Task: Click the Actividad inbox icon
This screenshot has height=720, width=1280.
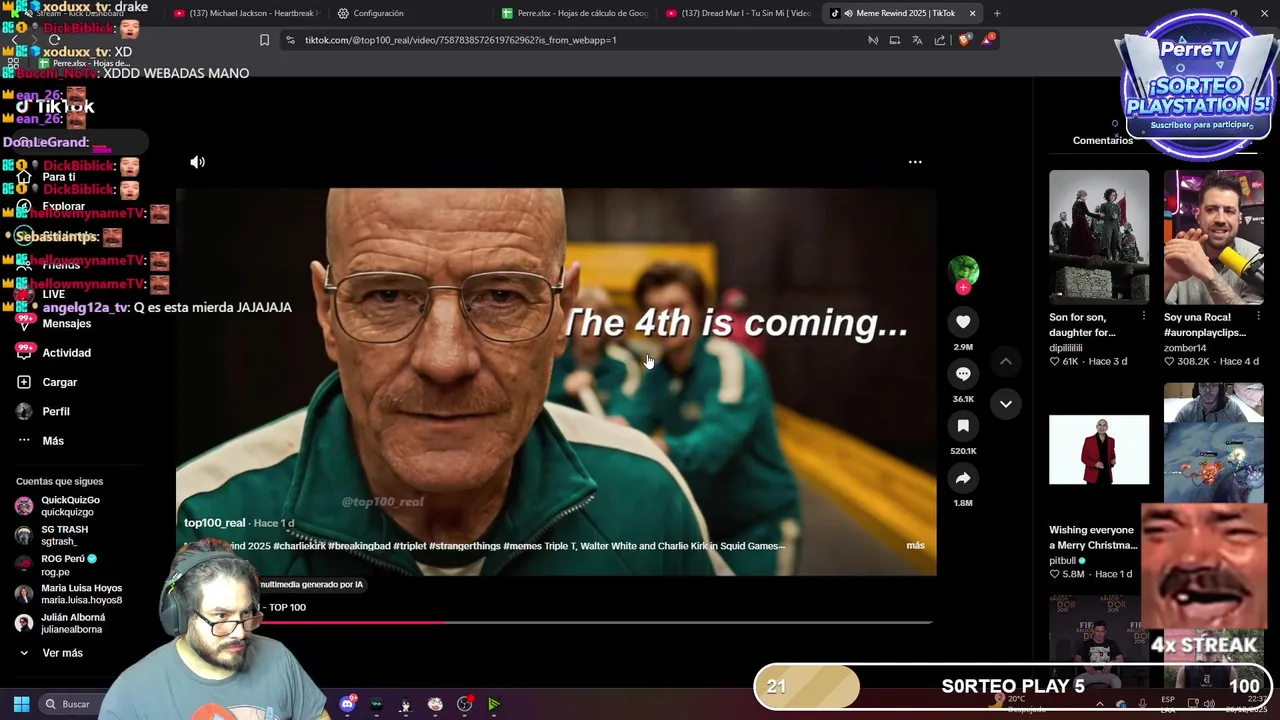Action: [x=24, y=352]
